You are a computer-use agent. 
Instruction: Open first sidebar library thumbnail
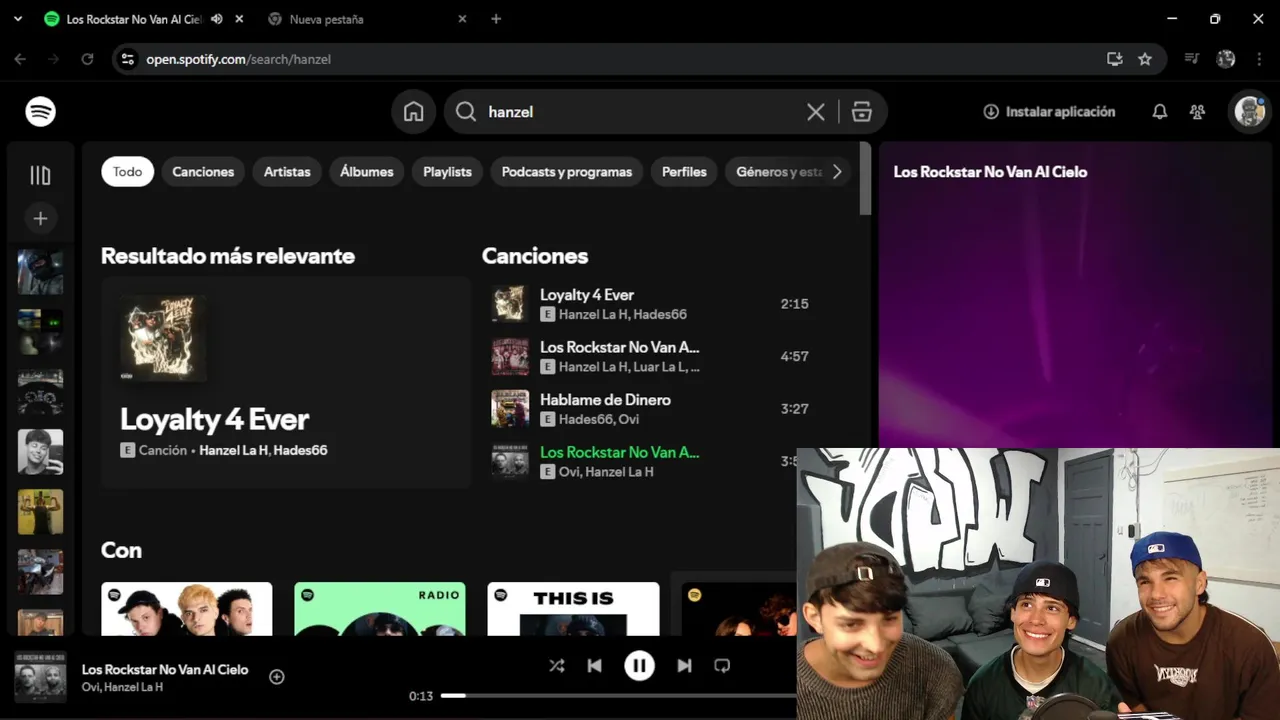[x=40, y=272]
